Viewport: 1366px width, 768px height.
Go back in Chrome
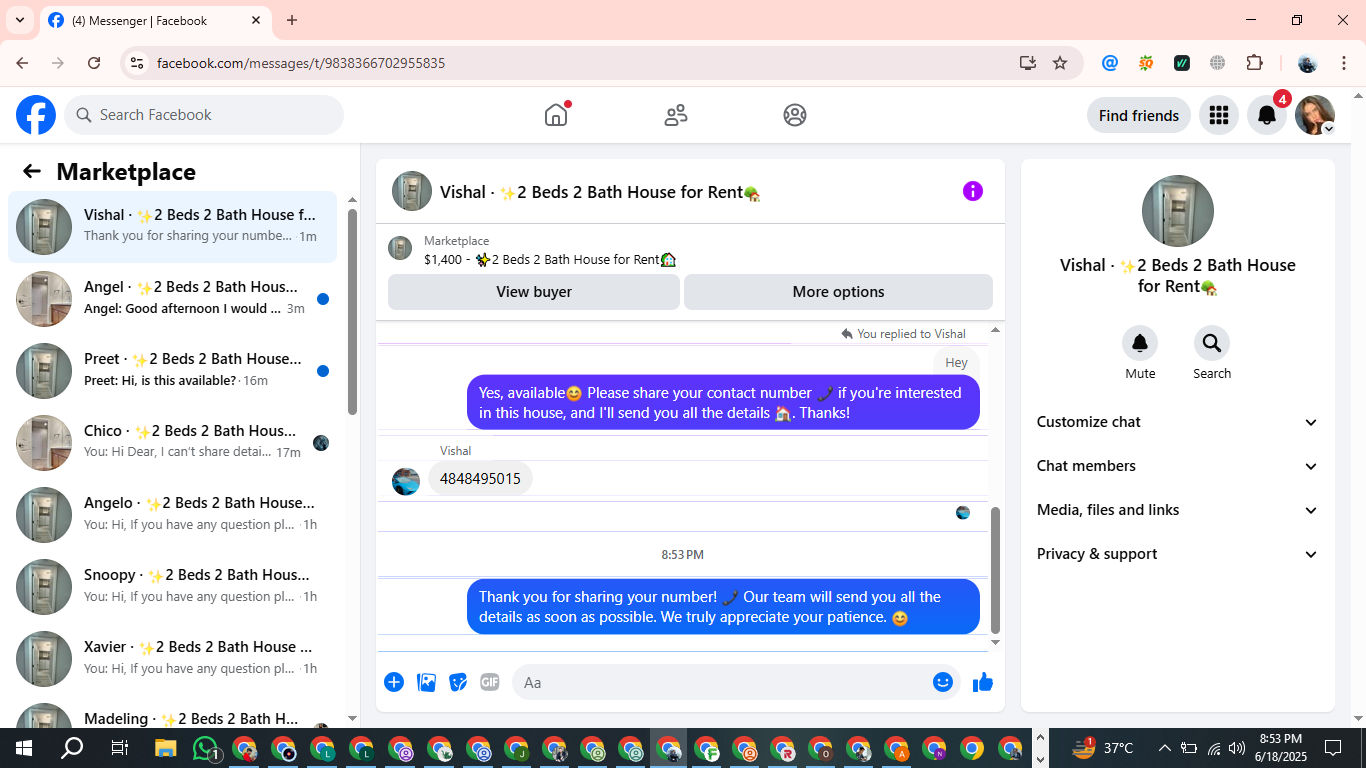(x=22, y=63)
